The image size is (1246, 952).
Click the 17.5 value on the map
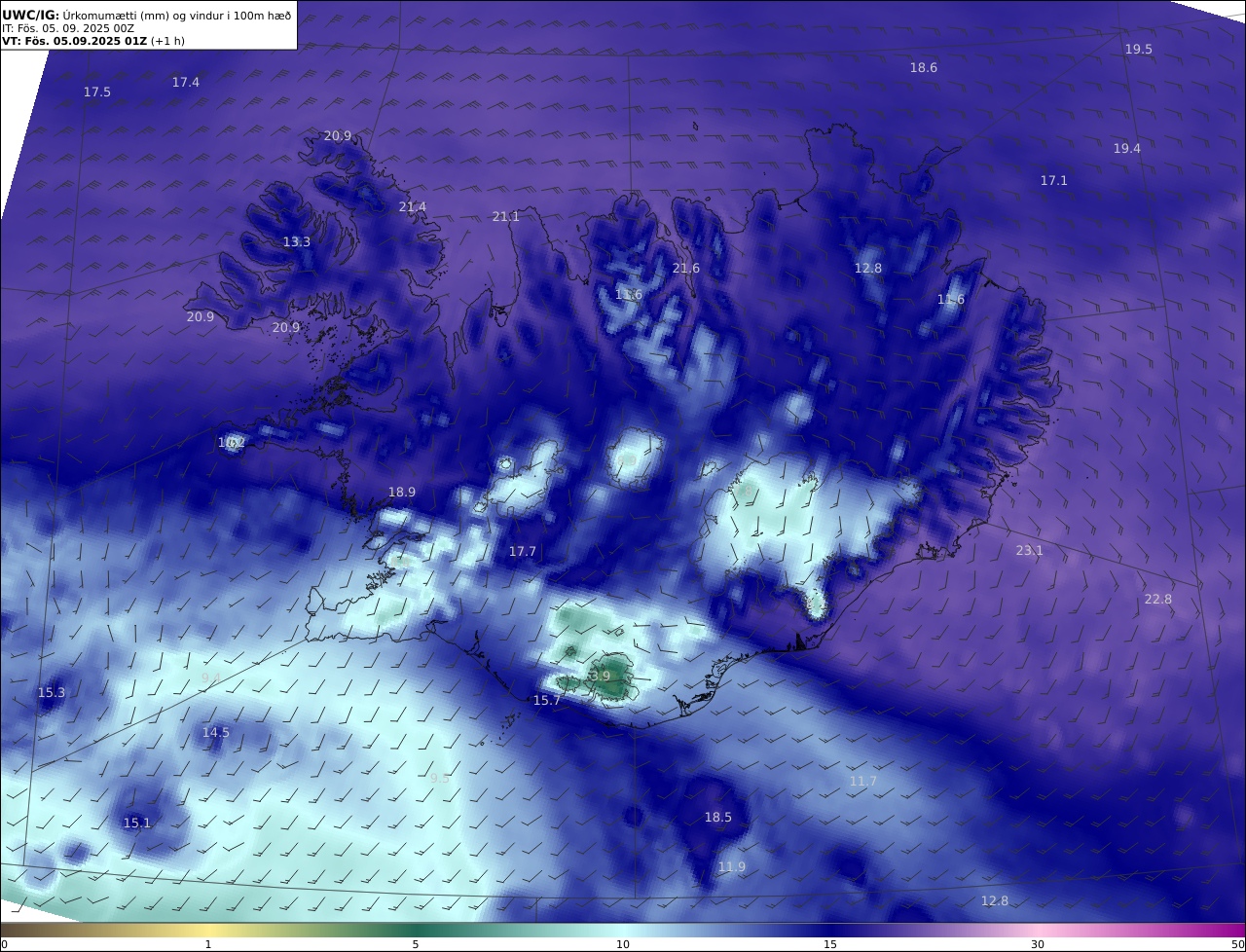point(96,92)
